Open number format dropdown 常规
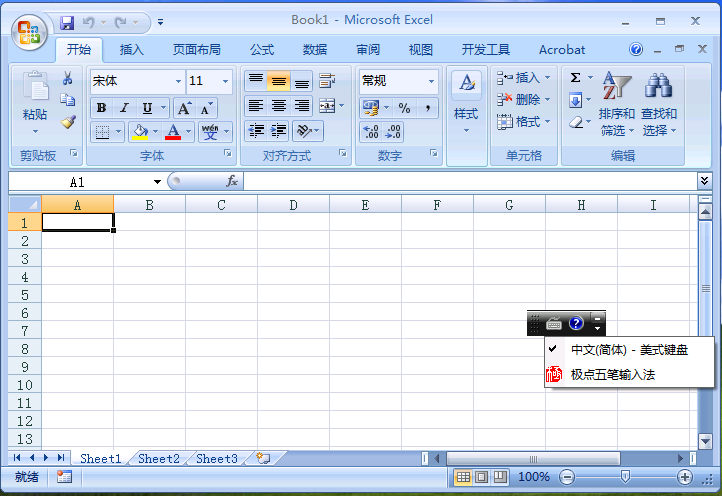This screenshot has width=722, height=496. click(x=431, y=82)
